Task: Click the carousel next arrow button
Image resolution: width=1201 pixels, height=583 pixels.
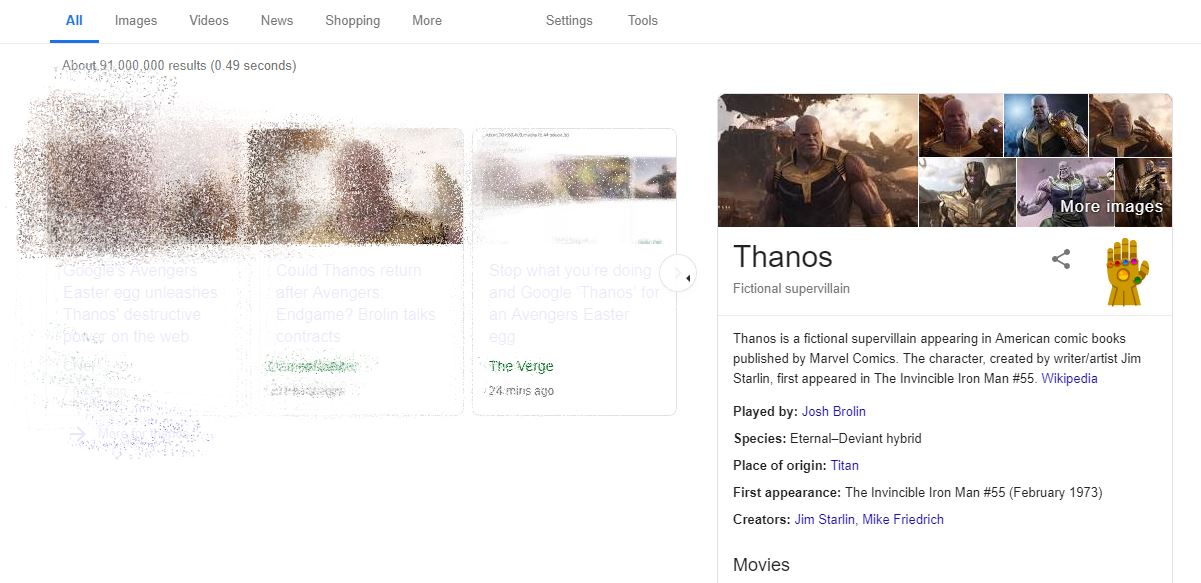Action: pos(678,273)
